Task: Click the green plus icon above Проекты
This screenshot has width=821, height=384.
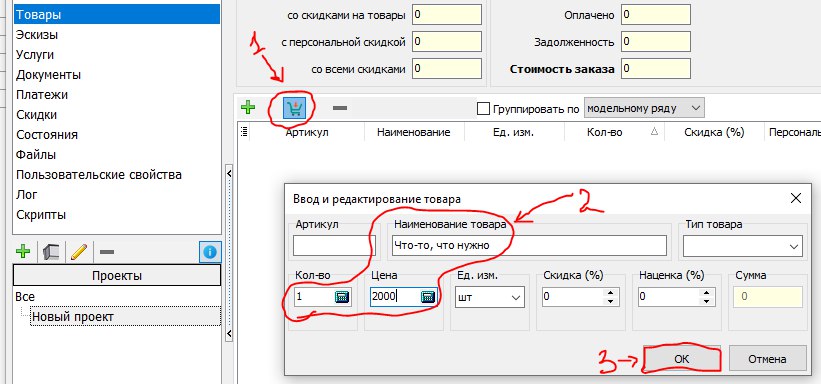Action: coord(23,252)
